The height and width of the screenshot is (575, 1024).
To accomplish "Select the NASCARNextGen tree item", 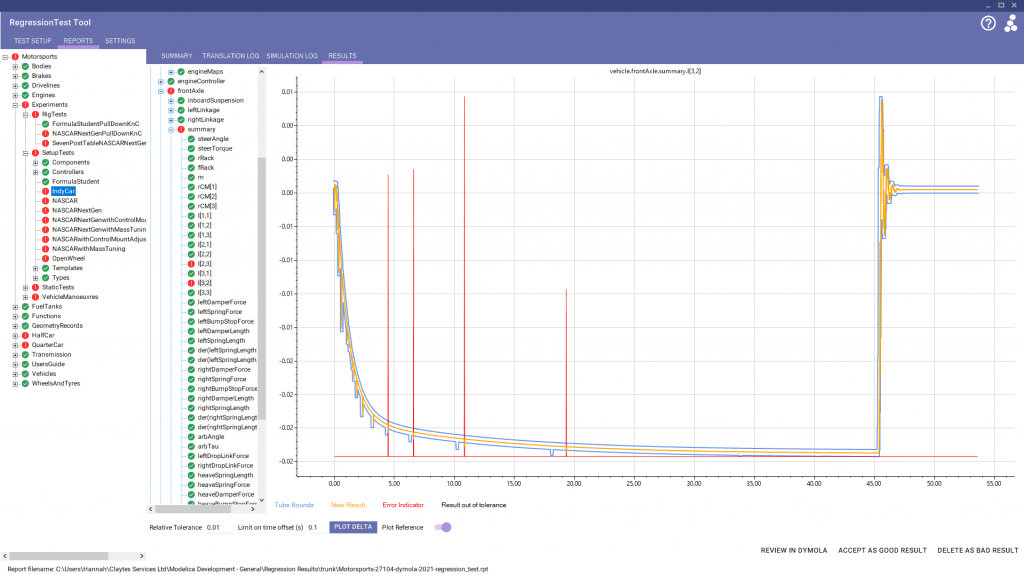I will 77,210.
